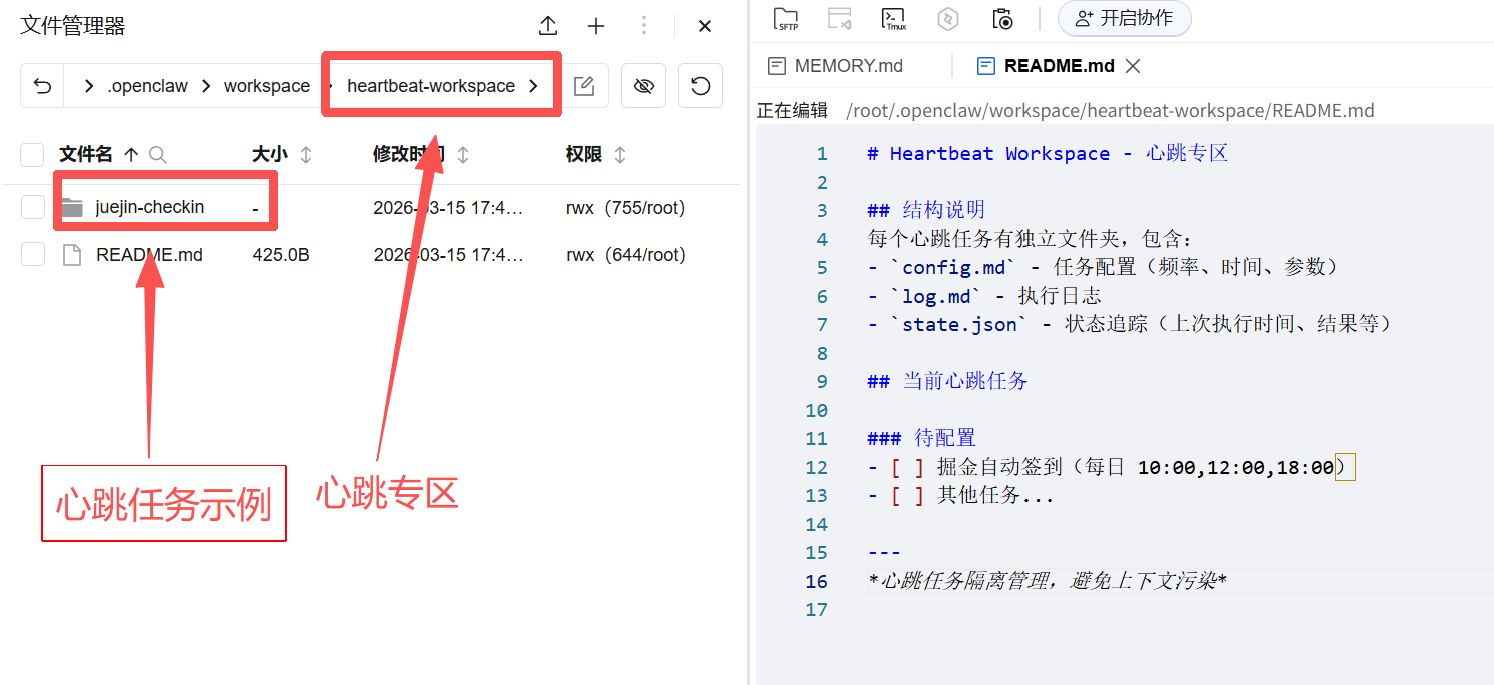This screenshot has height=685, width=1494.
Task: Open the three-dot more options menu
Action: point(644,26)
